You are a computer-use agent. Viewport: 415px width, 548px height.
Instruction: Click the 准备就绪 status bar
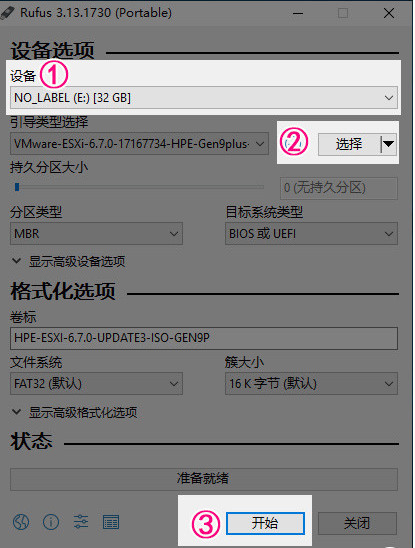[x=204, y=479]
